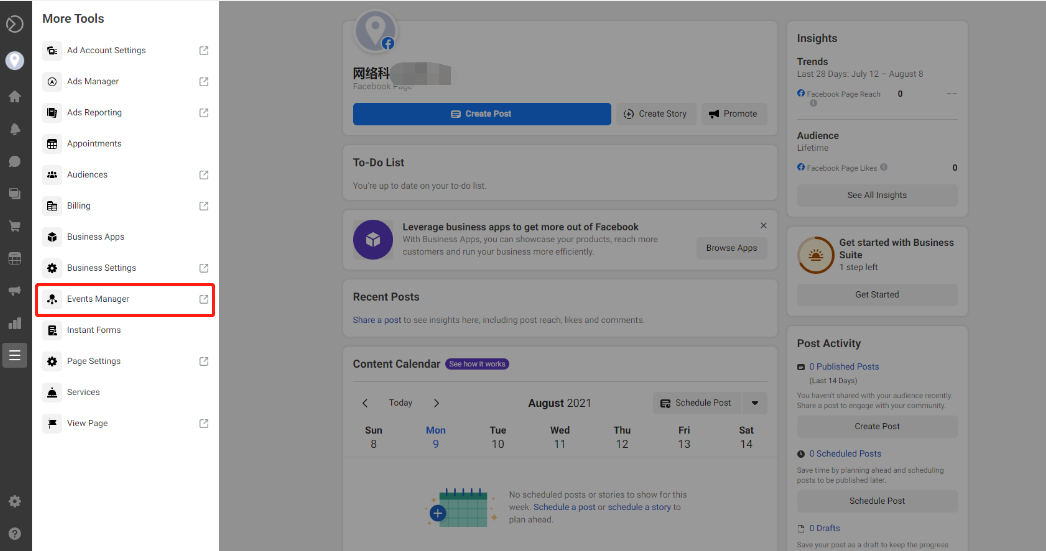Click Get Started button

click(x=877, y=295)
